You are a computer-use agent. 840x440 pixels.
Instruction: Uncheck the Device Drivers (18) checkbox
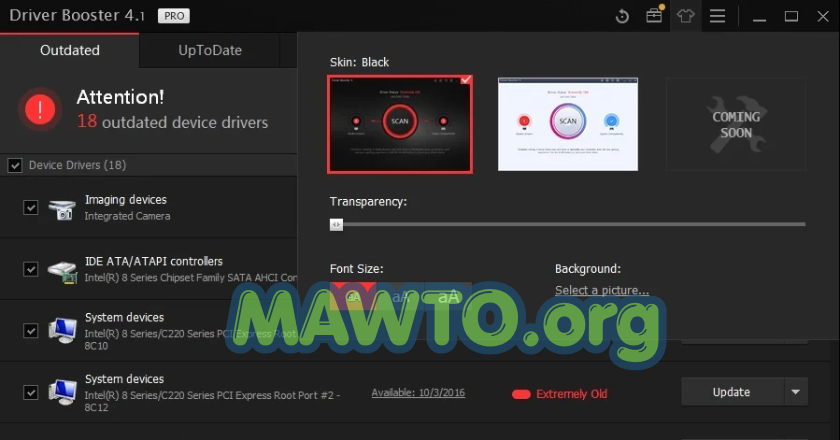coord(15,165)
